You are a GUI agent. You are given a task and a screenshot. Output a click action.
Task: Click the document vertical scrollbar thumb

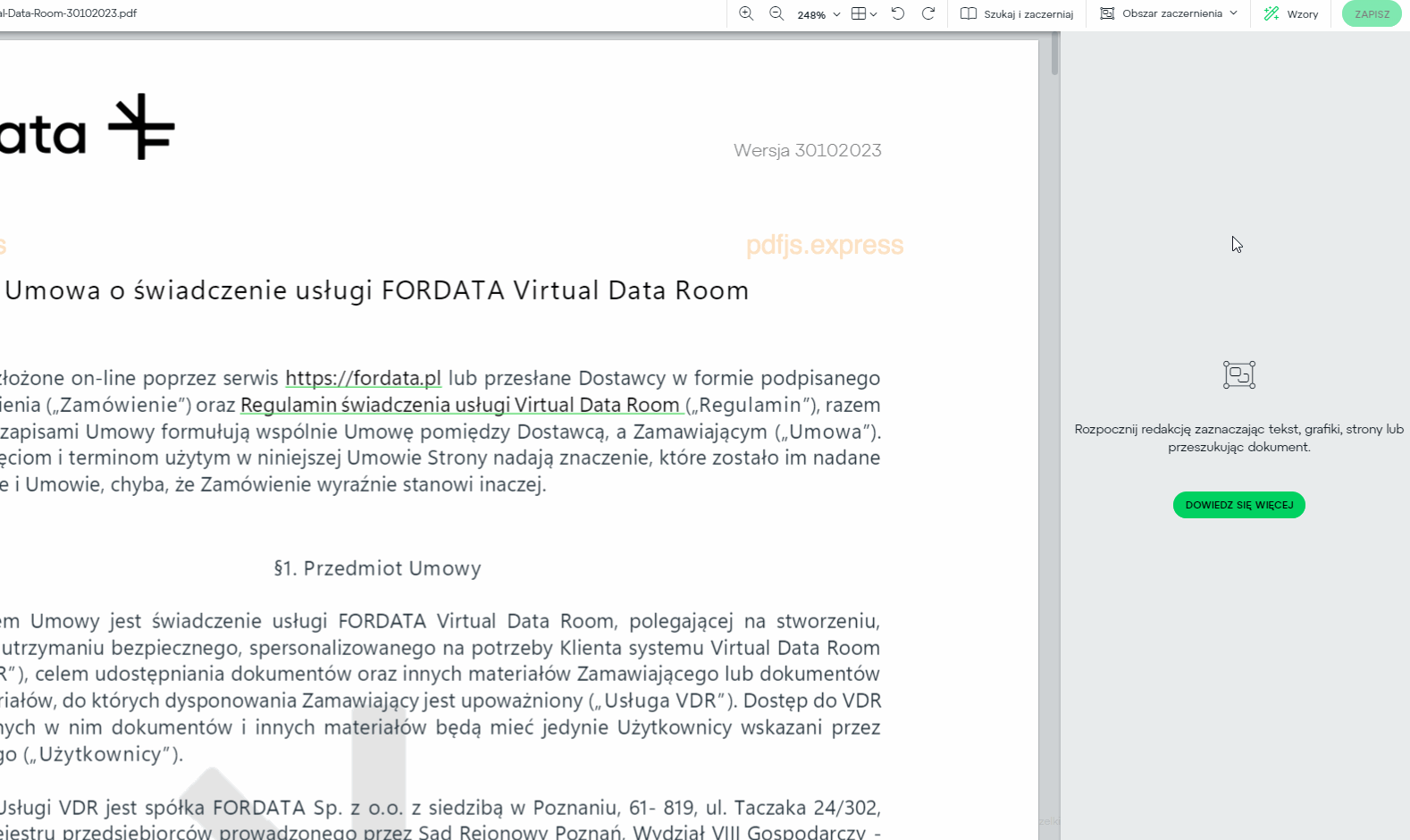pos(1055,54)
